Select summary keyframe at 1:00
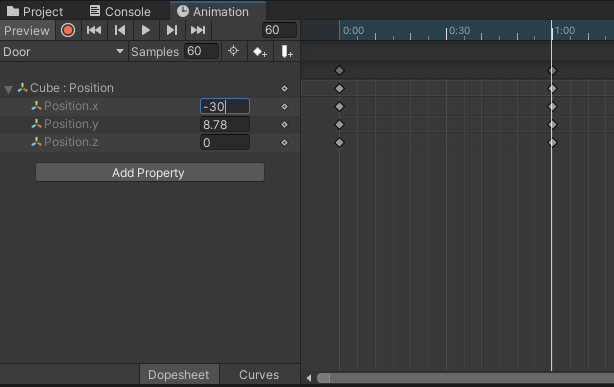This screenshot has height=387, width=614. click(x=552, y=71)
